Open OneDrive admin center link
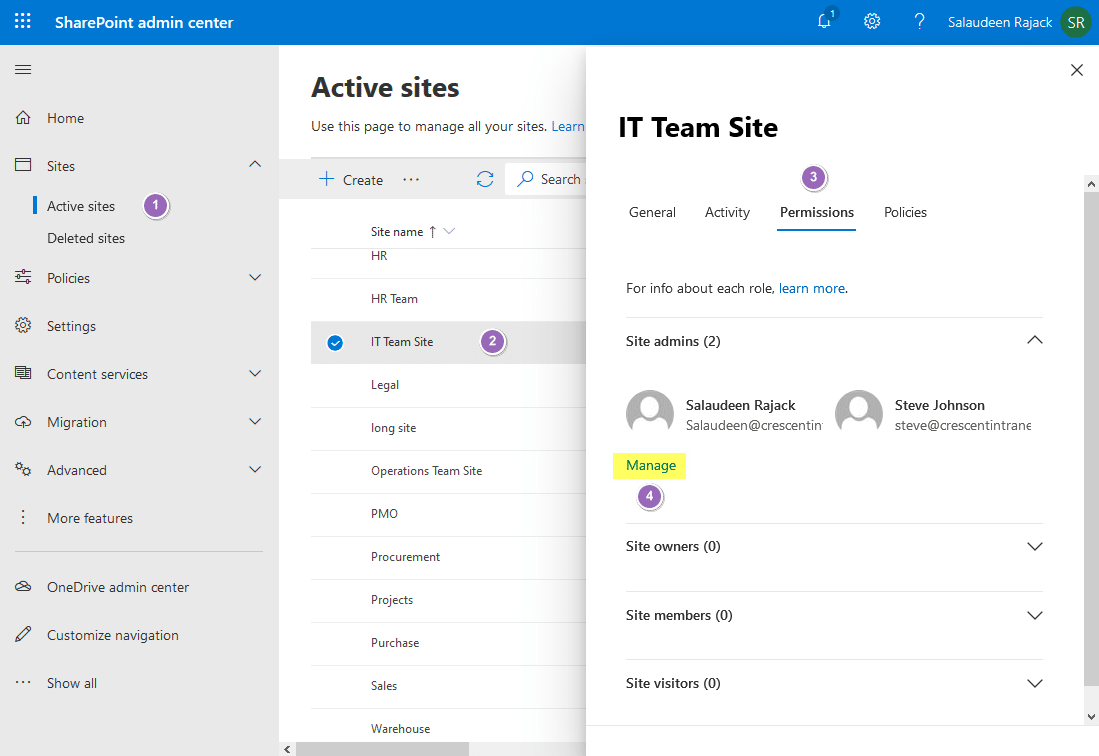This screenshot has height=756, width=1099. click(118, 587)
